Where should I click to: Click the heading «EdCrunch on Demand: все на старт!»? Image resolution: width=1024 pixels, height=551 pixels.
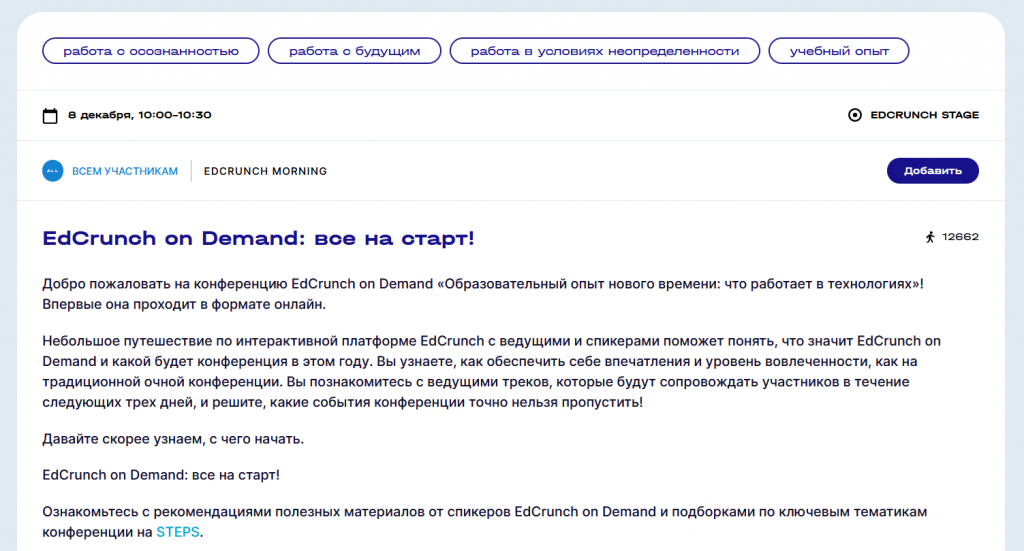(258, 238)
